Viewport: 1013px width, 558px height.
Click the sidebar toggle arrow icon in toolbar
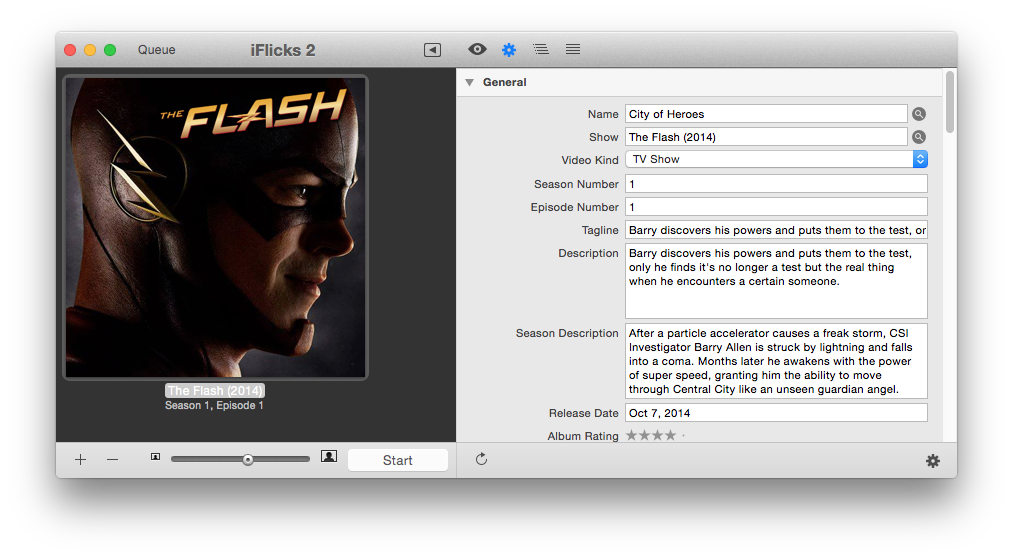pyautogui.click(x=432, y=50)
